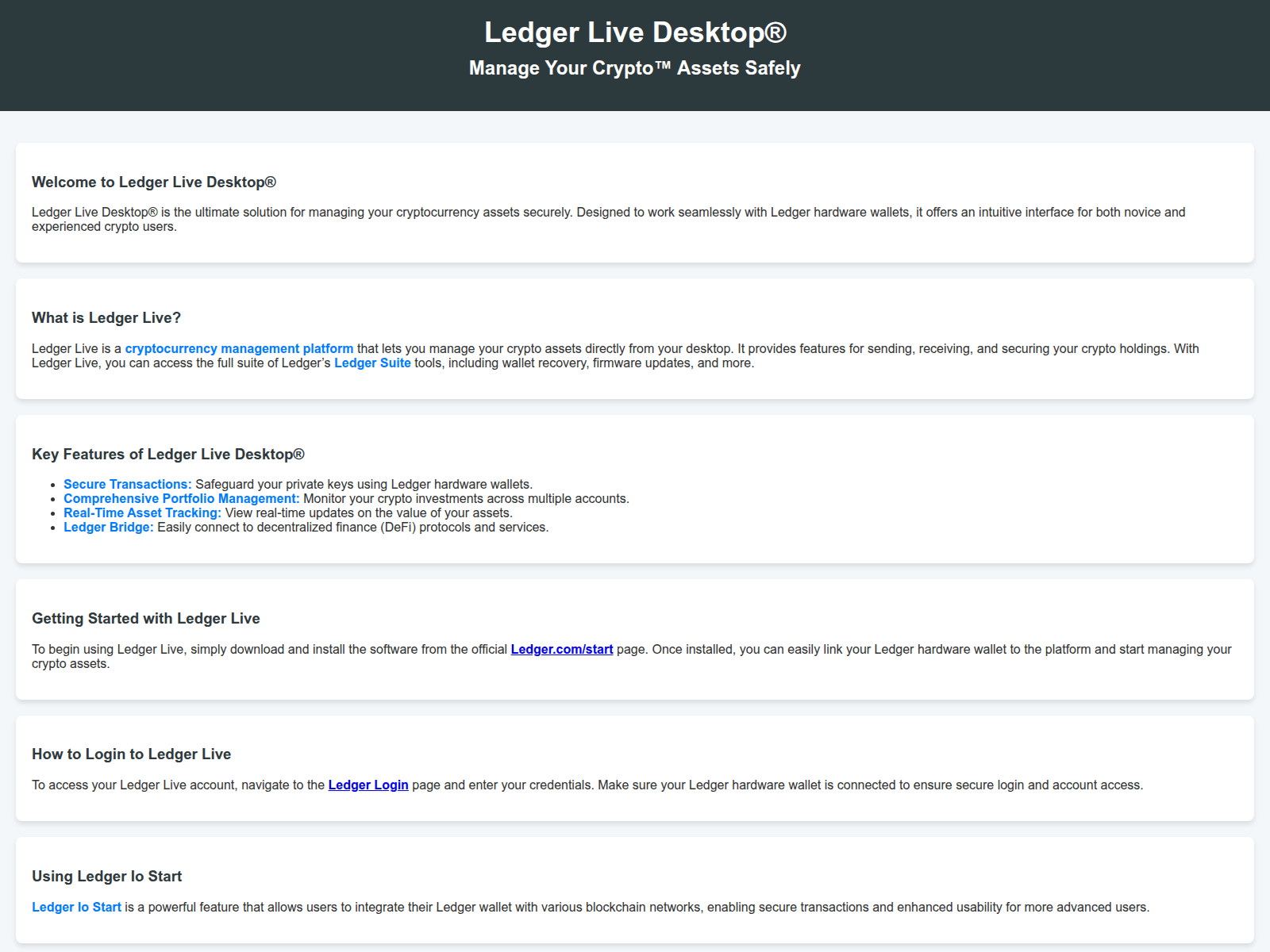The height and width of the screenshot is (952, 1270).
Task: Select heading Key Features of Ledger Live Desktop®
Action: [x=168, y=455]
